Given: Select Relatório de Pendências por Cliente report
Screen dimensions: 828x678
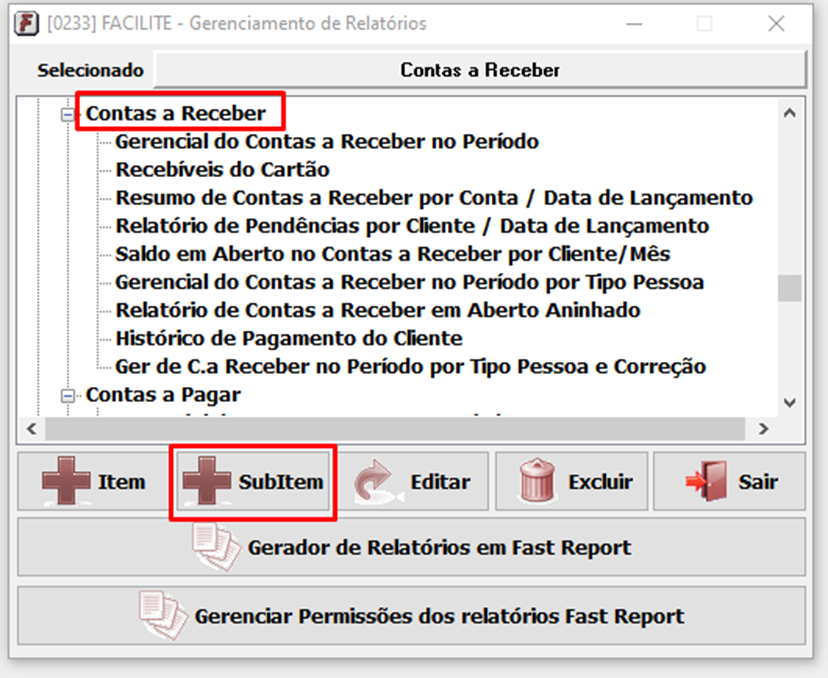Looking at the screenshot, I should tap(411, 226).
